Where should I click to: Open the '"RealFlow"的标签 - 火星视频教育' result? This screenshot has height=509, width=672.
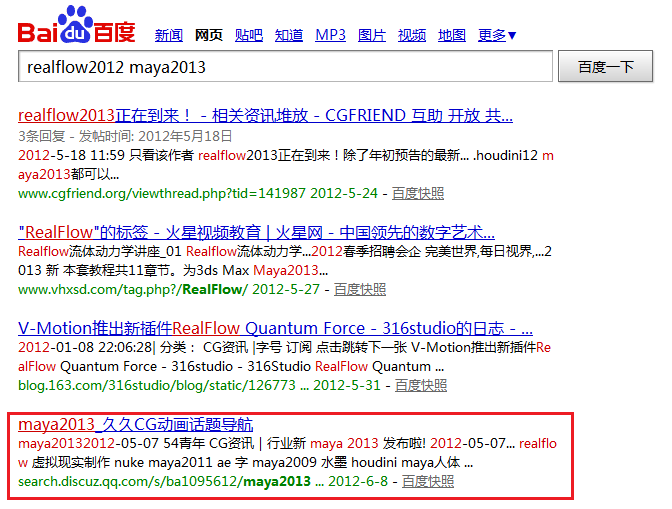pos(256,232)
